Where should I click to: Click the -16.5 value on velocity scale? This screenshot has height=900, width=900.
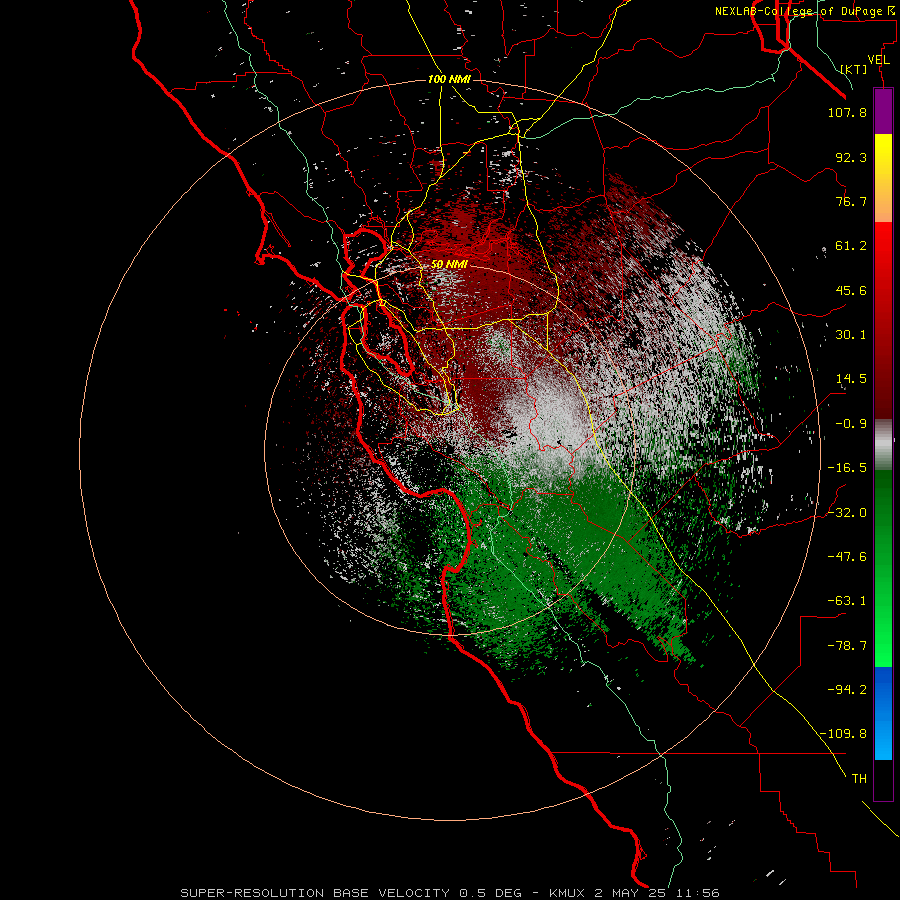[847, 468]
